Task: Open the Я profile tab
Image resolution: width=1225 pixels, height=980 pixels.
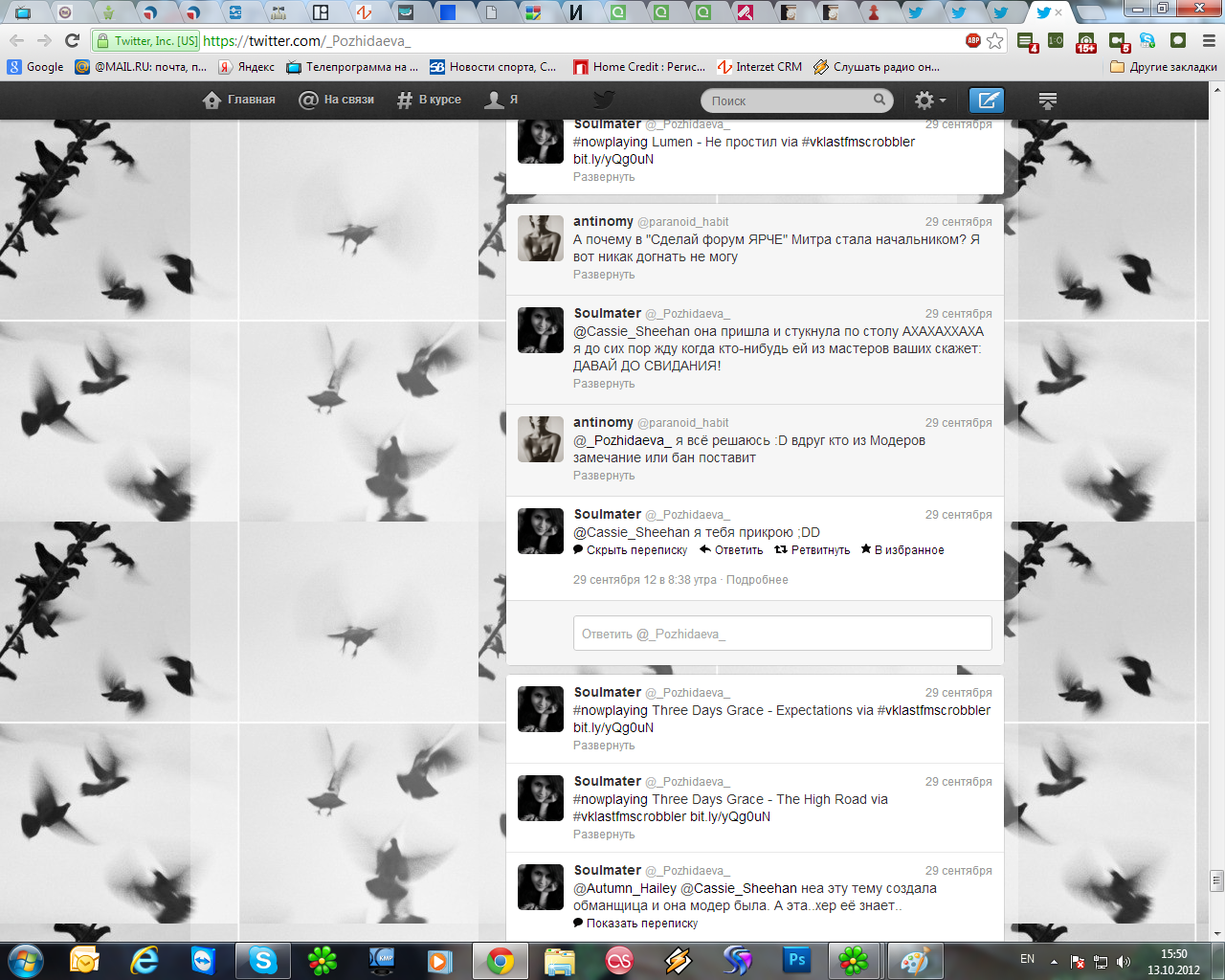Action: click(502, 100)
